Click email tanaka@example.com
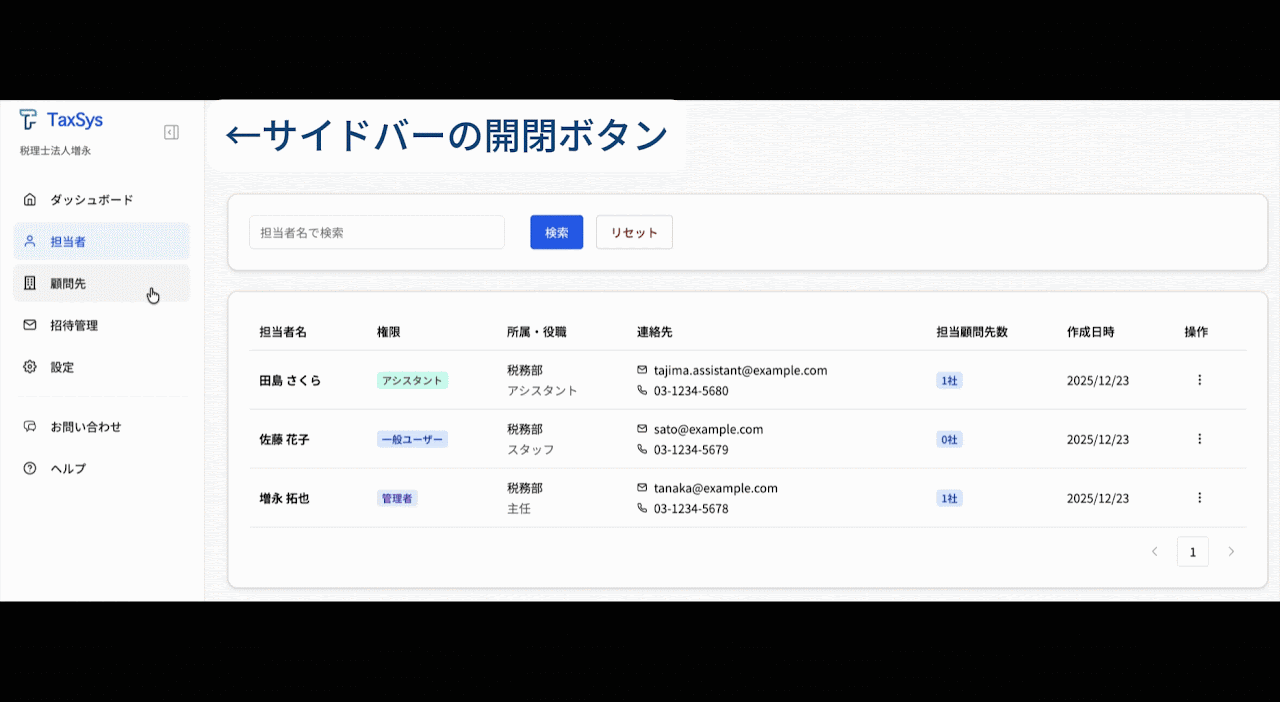The image size is (1280, 702). point(716,488)
